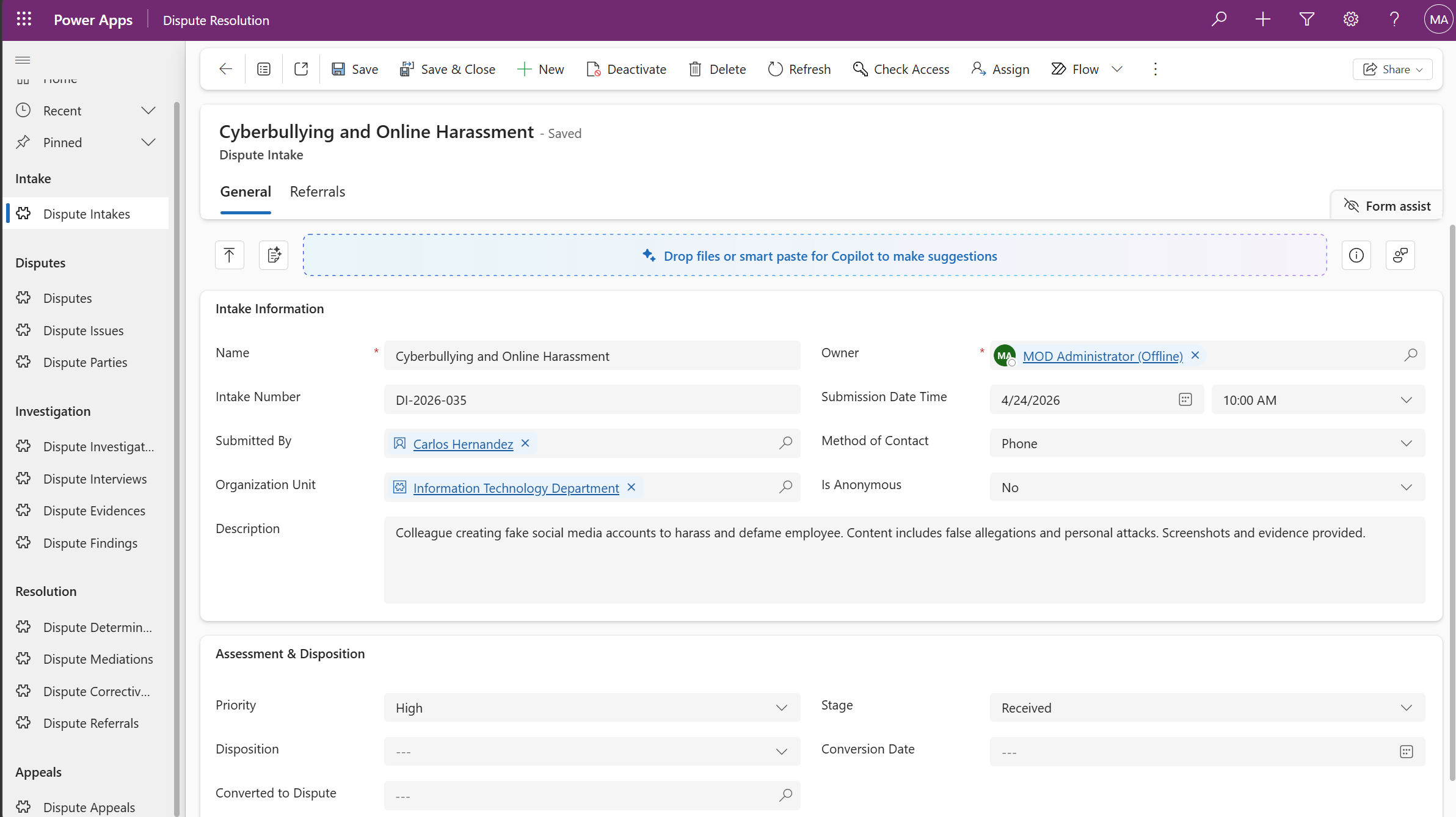Open Disputes in the sidebar
1456x817 pixels.
point(68,298)
